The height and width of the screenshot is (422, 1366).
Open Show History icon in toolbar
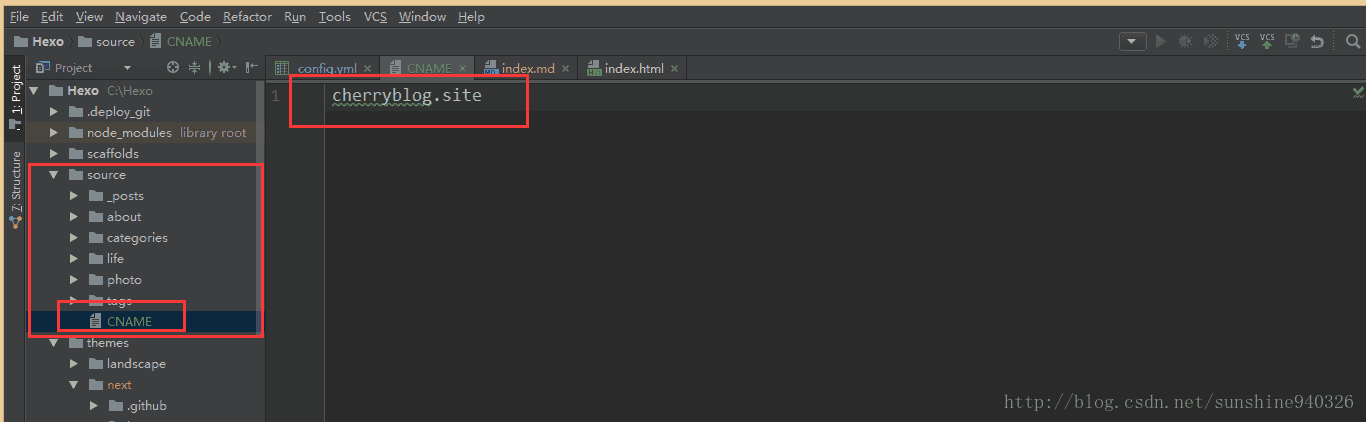click(1292, 41)
